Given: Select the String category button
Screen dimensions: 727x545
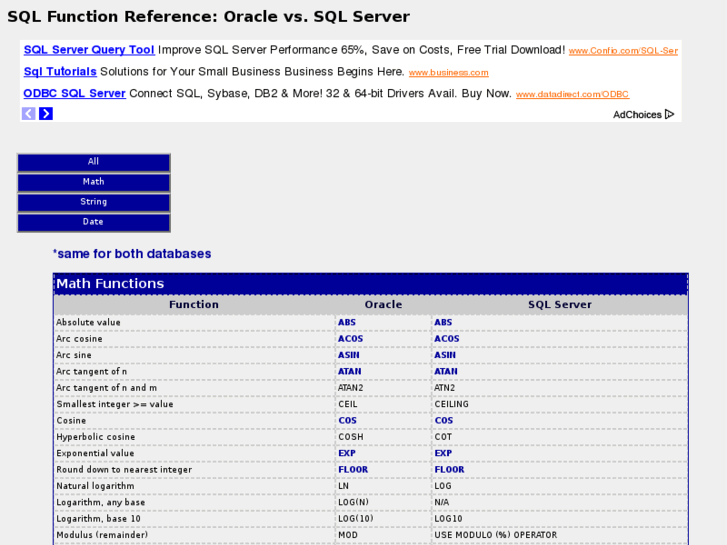Looking at the screenshot, I should click(x=94, y=202).
